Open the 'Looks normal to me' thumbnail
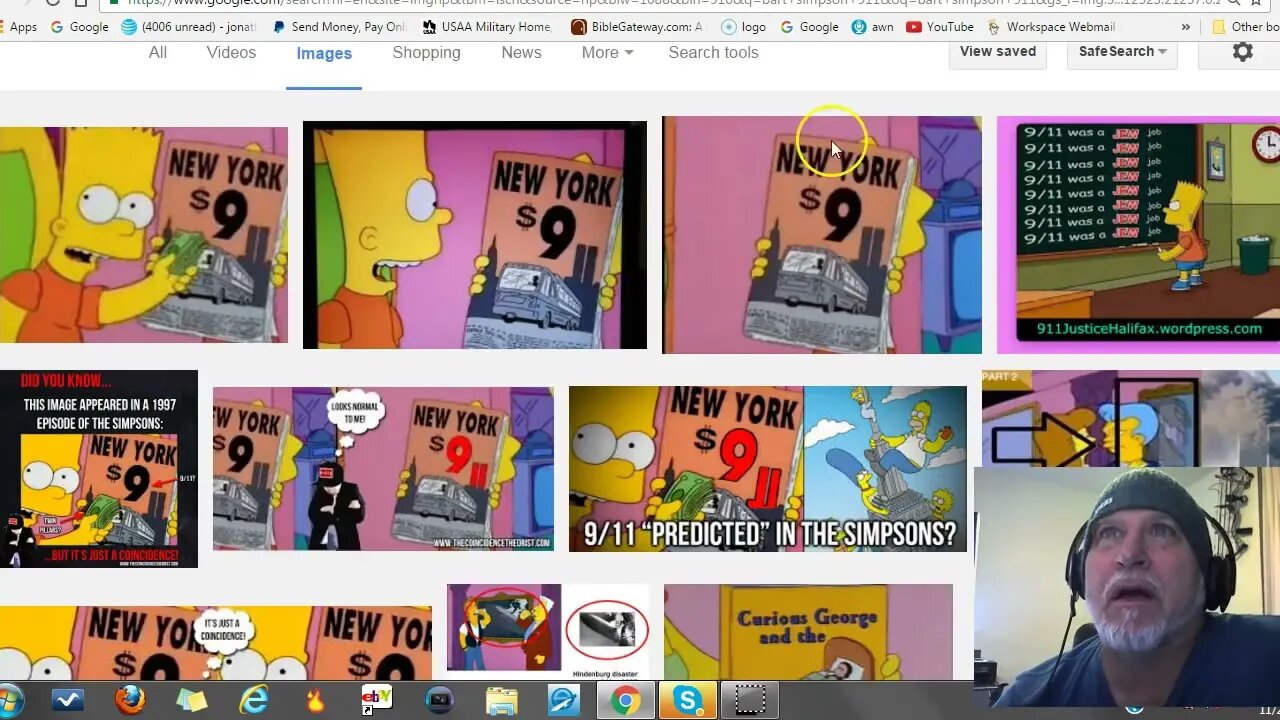Viewport: 1280px width, 720px height. (383, 469)
